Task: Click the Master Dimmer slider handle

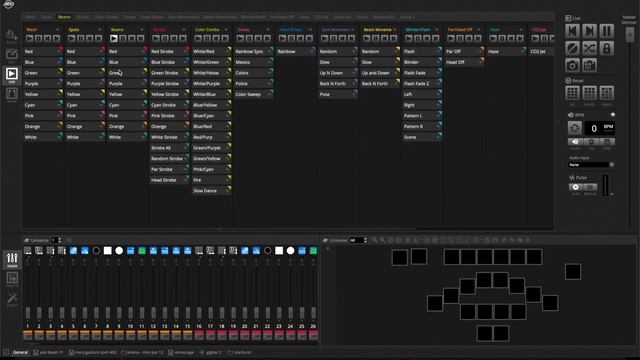Action: [x=630, y=34]
